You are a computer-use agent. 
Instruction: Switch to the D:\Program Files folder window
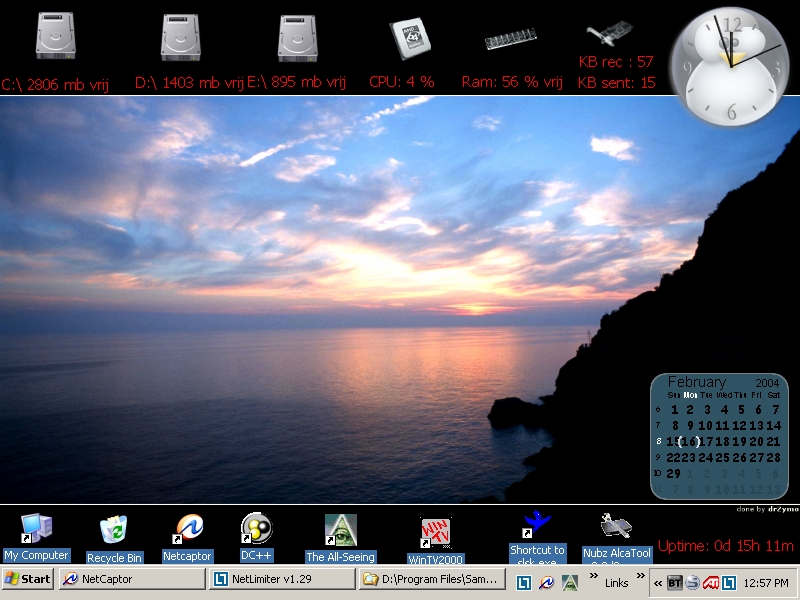(x=432, y=579)
